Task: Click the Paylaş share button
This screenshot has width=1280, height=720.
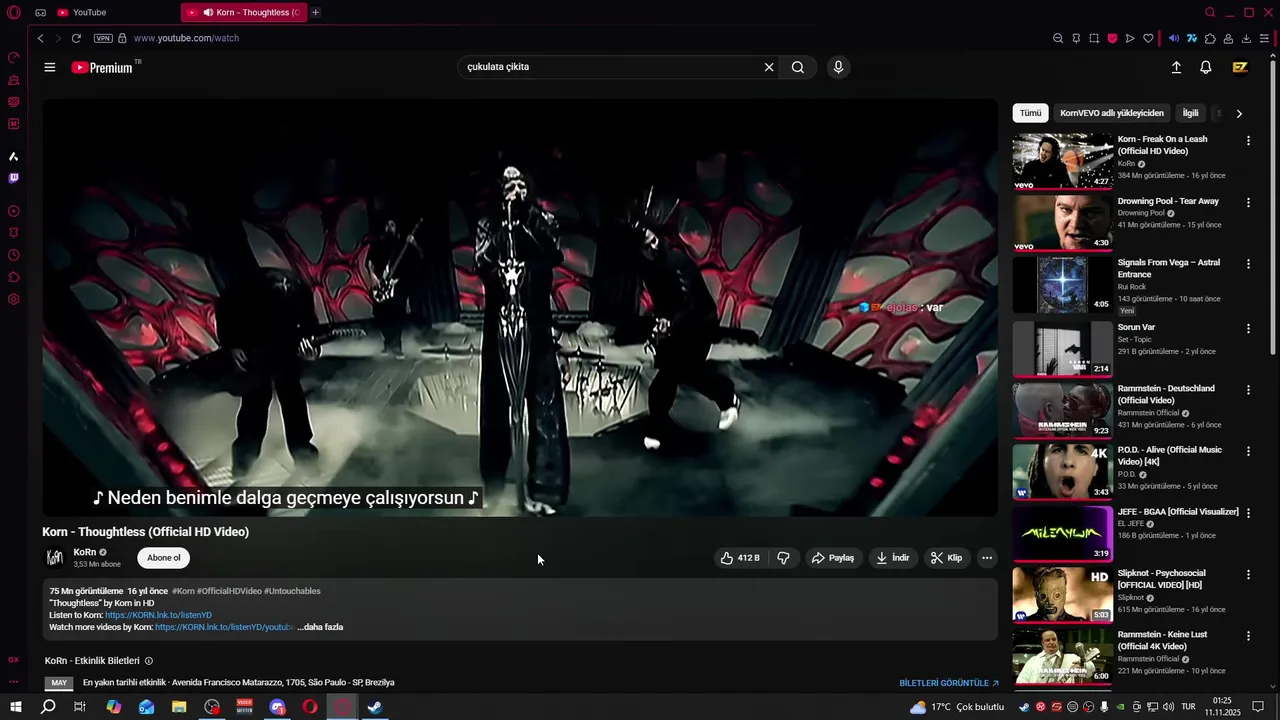Action: 833,558
